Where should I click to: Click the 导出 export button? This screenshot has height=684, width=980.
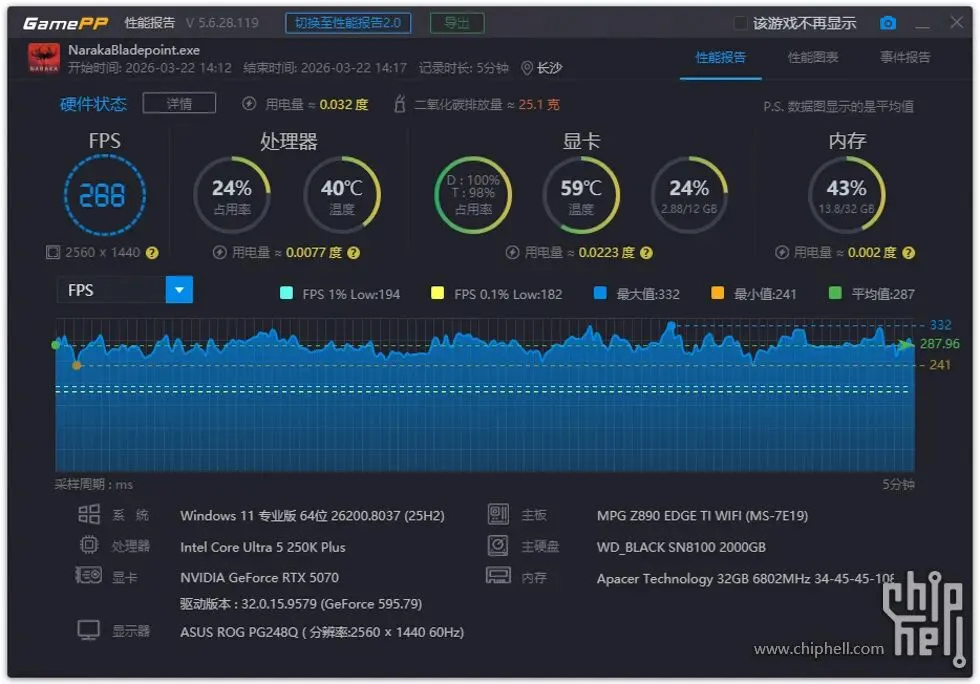tap(457, 23)
